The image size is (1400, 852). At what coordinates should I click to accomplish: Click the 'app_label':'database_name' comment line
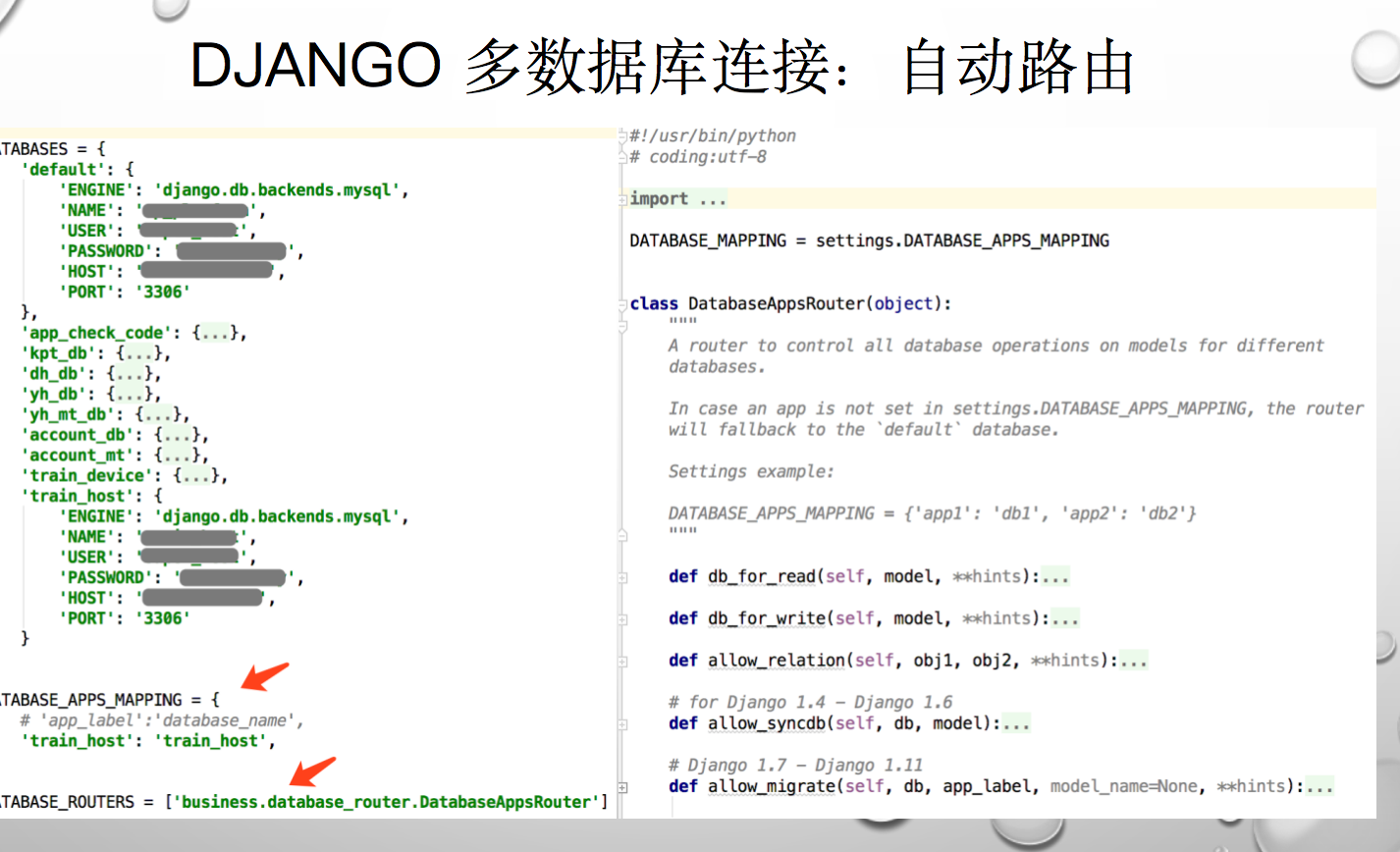(x=162, y=720)
